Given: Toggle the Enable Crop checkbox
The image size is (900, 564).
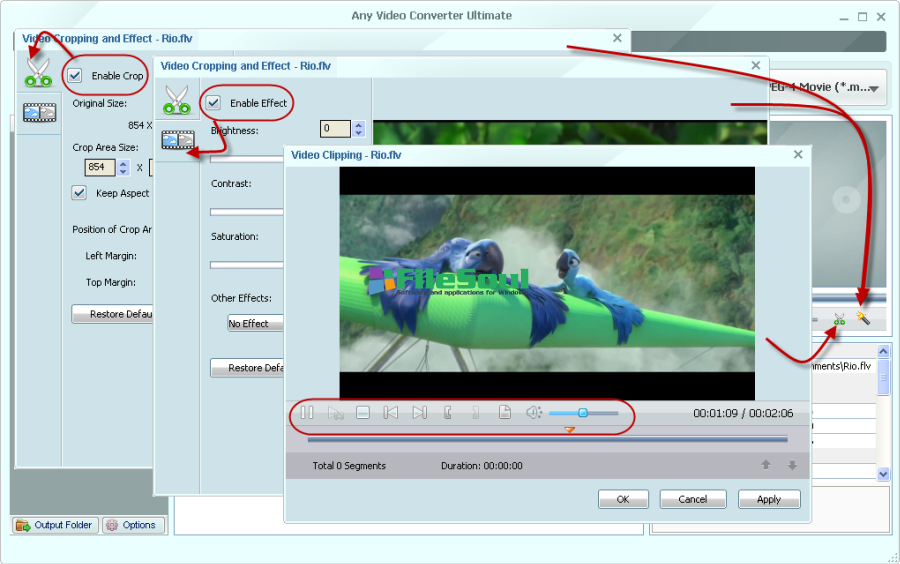Looking at the screenshot, I should pyautogui.click(x=75, y=75).
